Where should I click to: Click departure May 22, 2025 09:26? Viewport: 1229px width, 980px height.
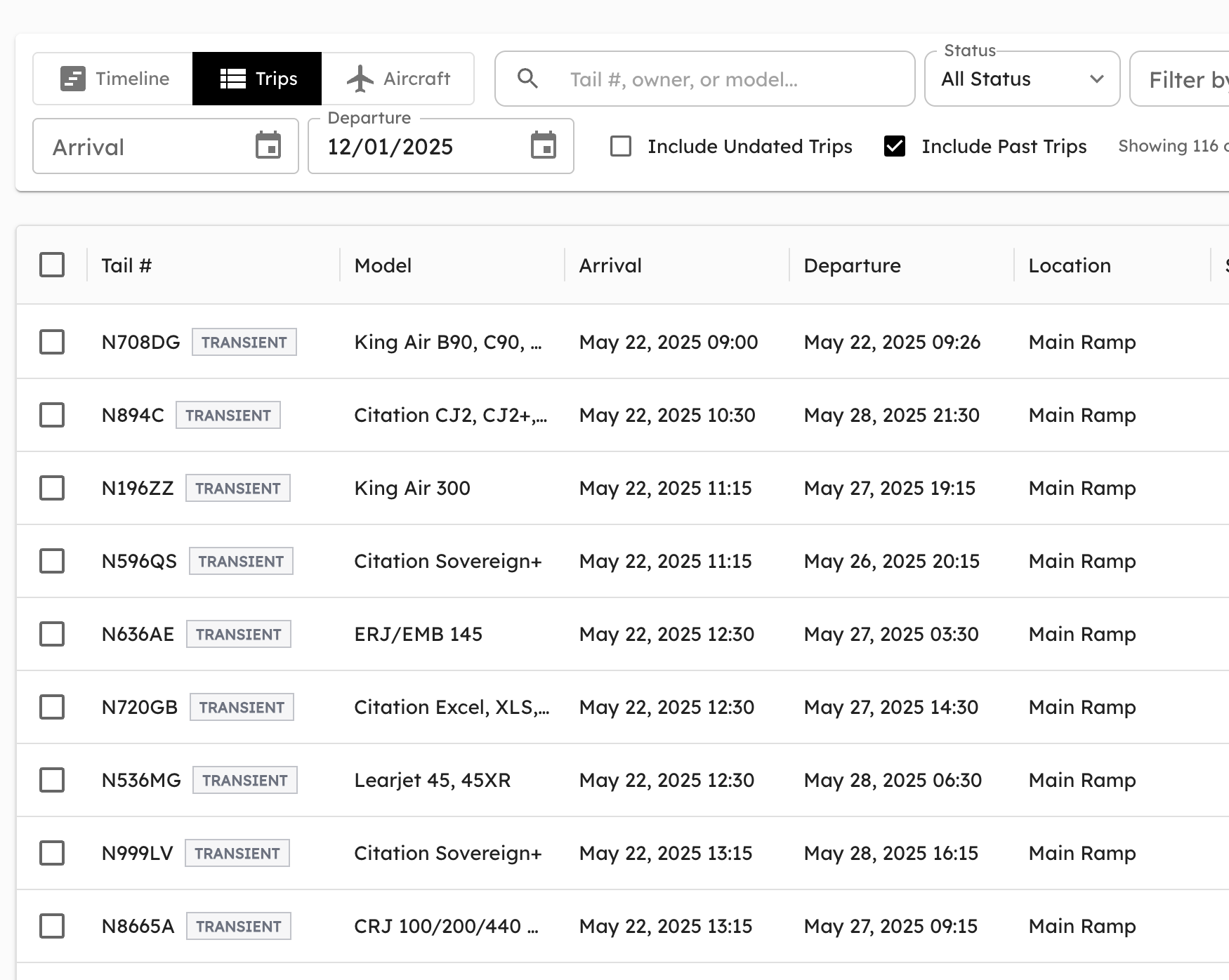click(x=892, y=342)
